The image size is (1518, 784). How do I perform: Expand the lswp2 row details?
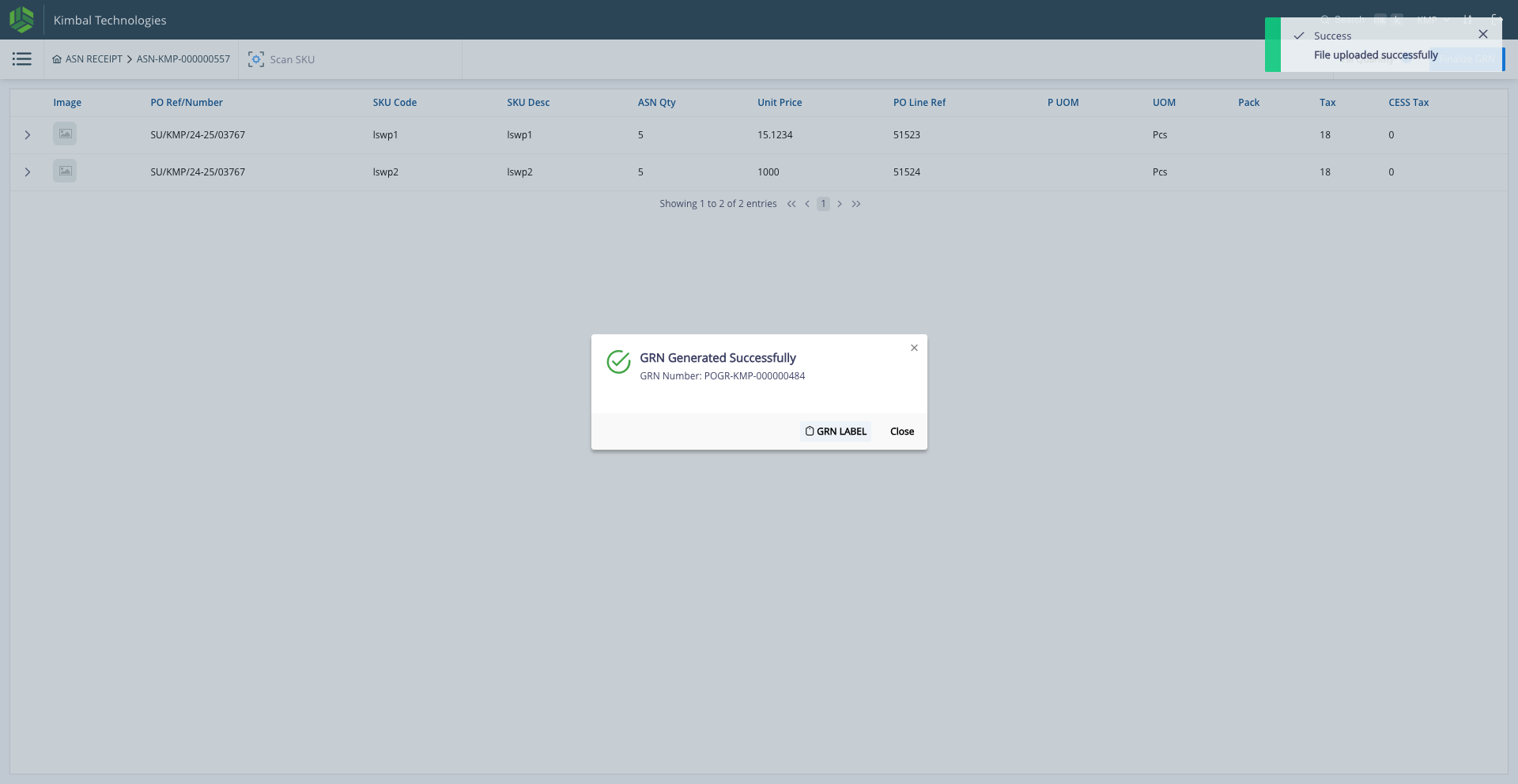pyautogui.click(x=28, y=172)
